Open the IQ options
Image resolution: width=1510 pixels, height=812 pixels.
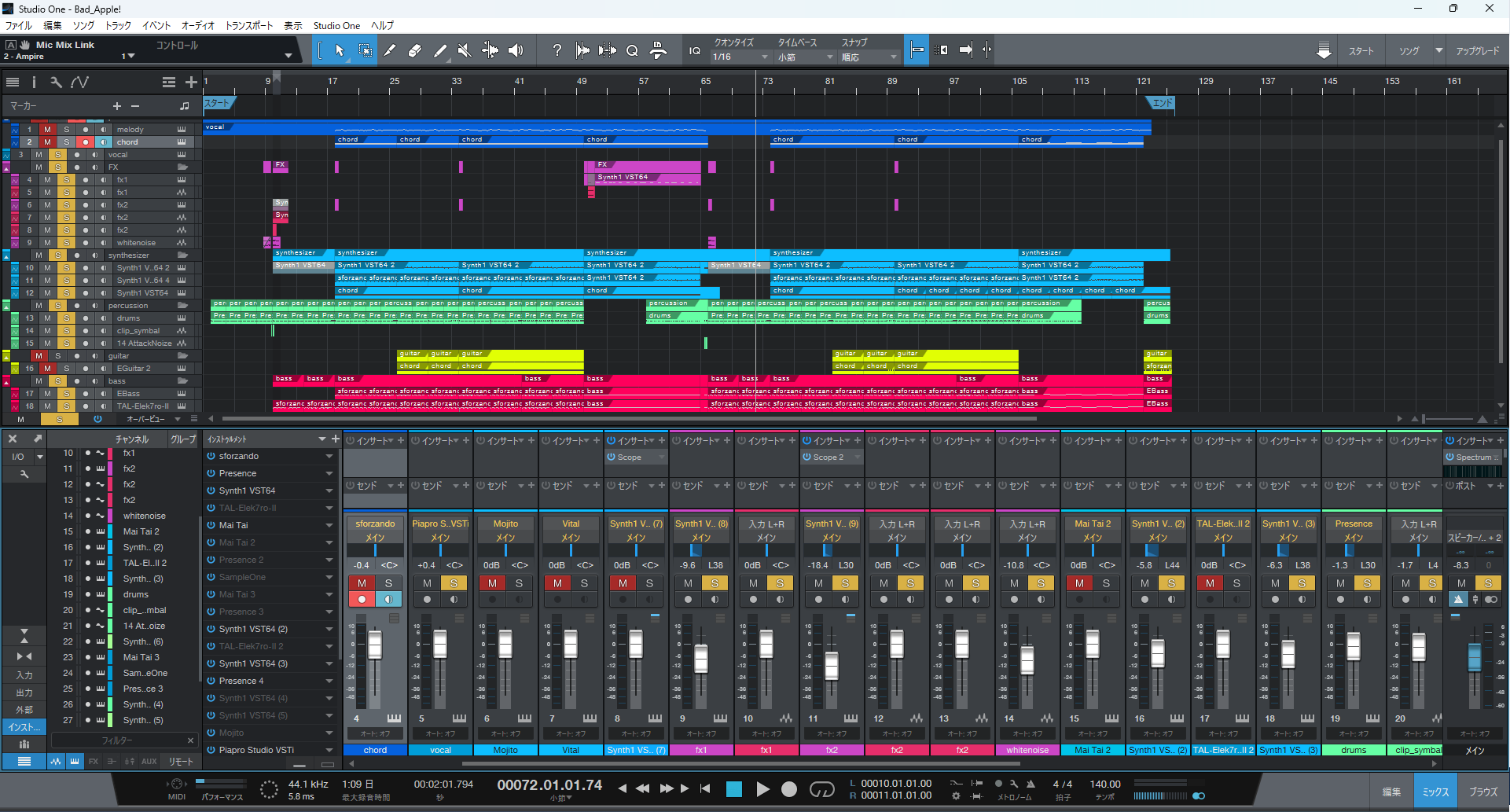tap(695, 50)
